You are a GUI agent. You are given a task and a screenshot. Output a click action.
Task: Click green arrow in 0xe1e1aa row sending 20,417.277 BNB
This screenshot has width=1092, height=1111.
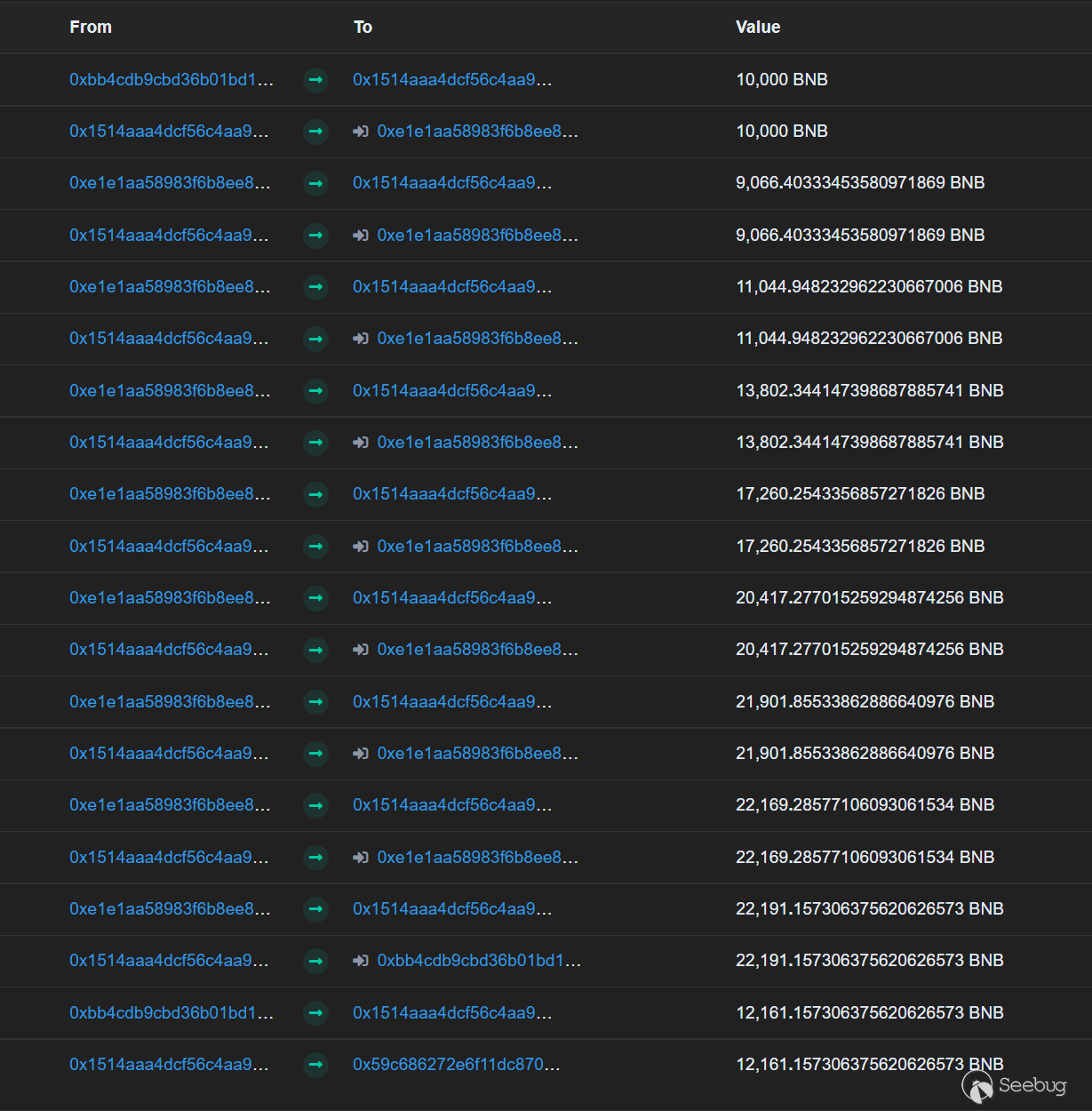315,598
